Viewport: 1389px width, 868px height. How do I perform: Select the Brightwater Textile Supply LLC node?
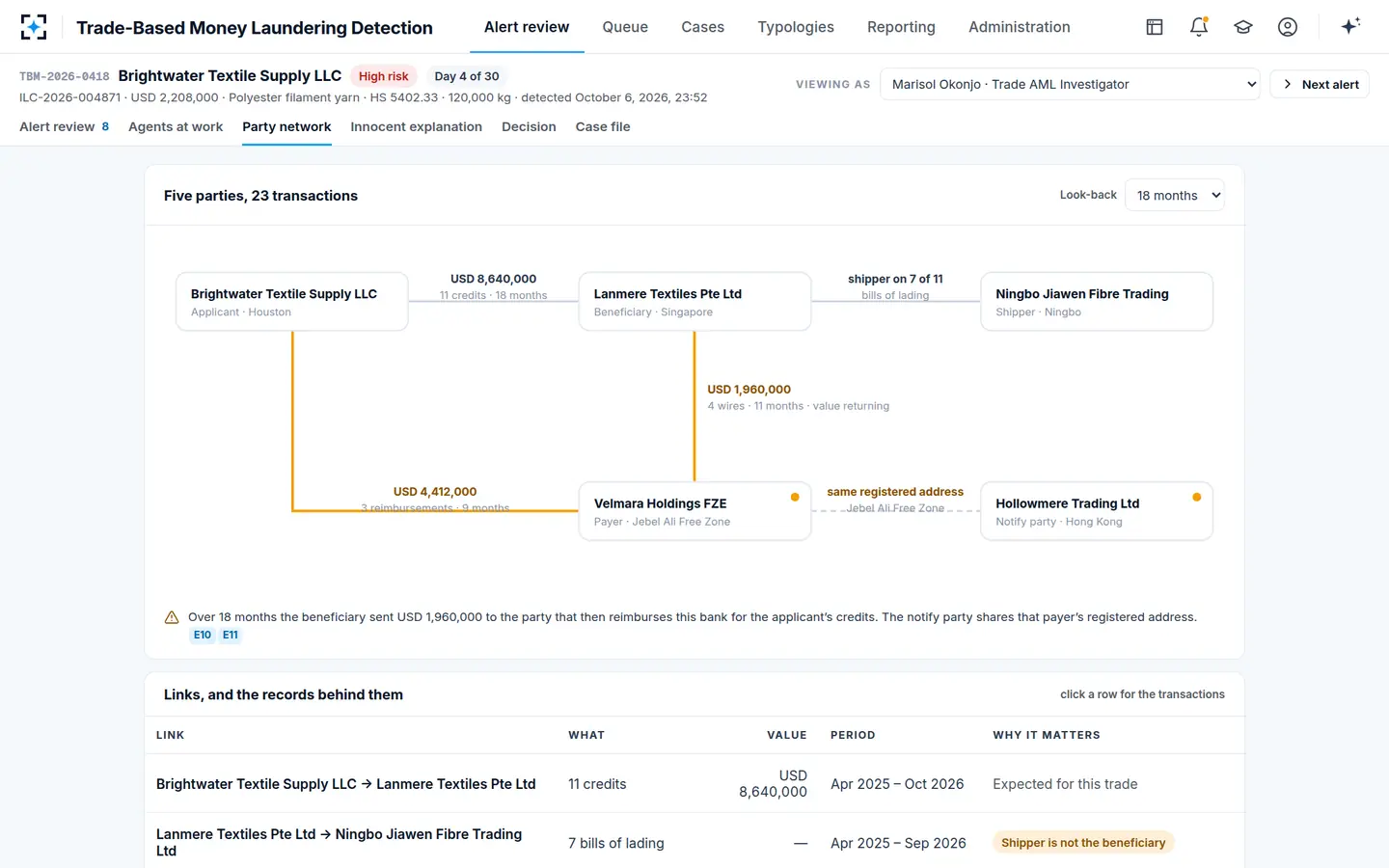coord(292,302)
